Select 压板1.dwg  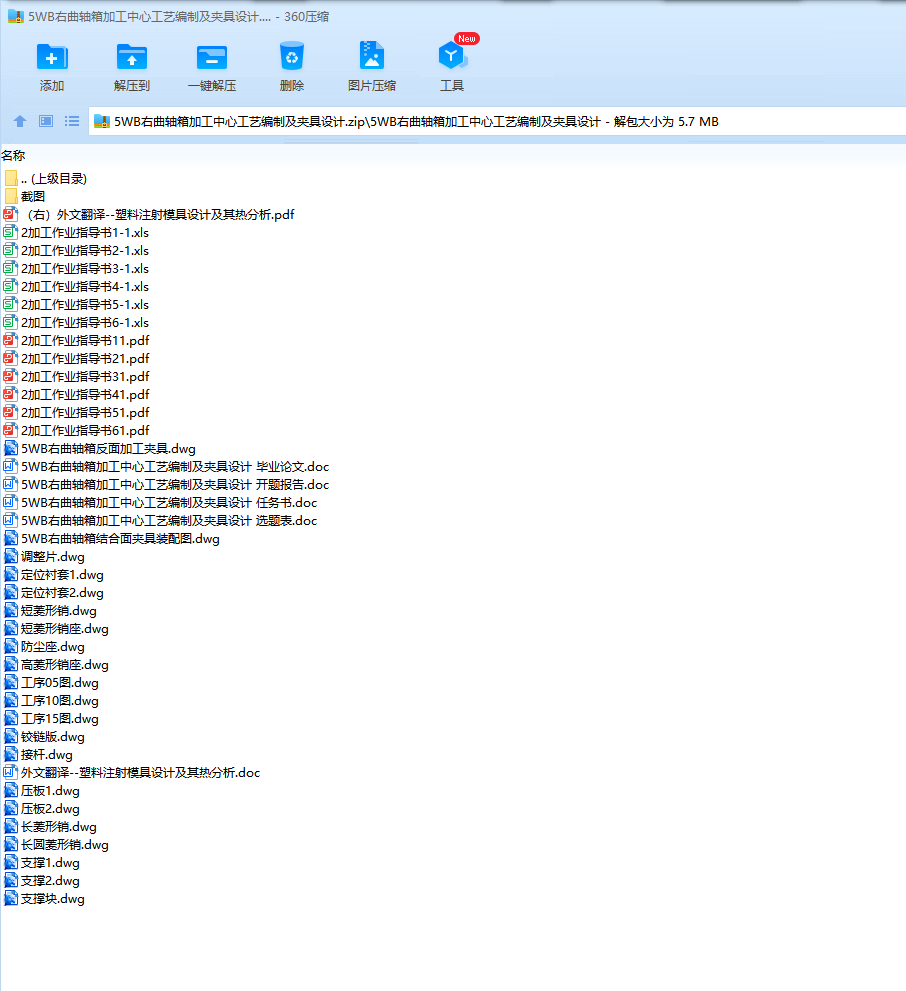pos(42,791)
